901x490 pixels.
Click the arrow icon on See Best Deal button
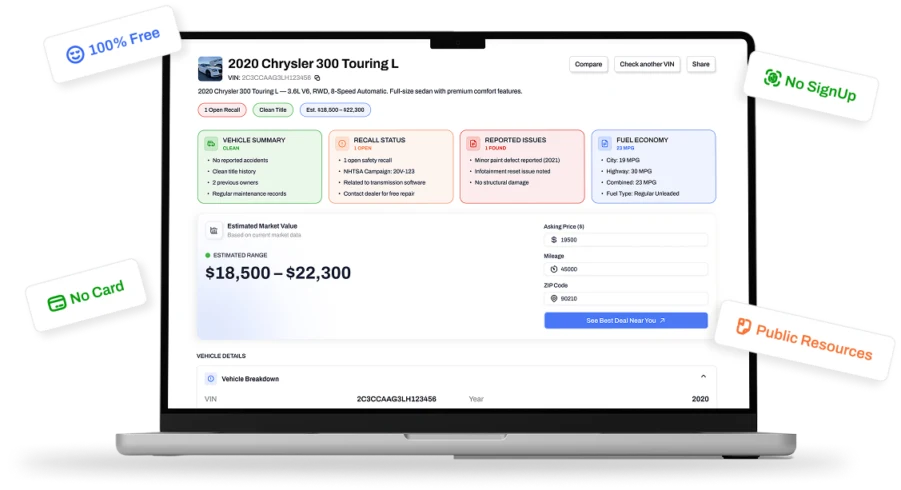click(x=663, y=321)
